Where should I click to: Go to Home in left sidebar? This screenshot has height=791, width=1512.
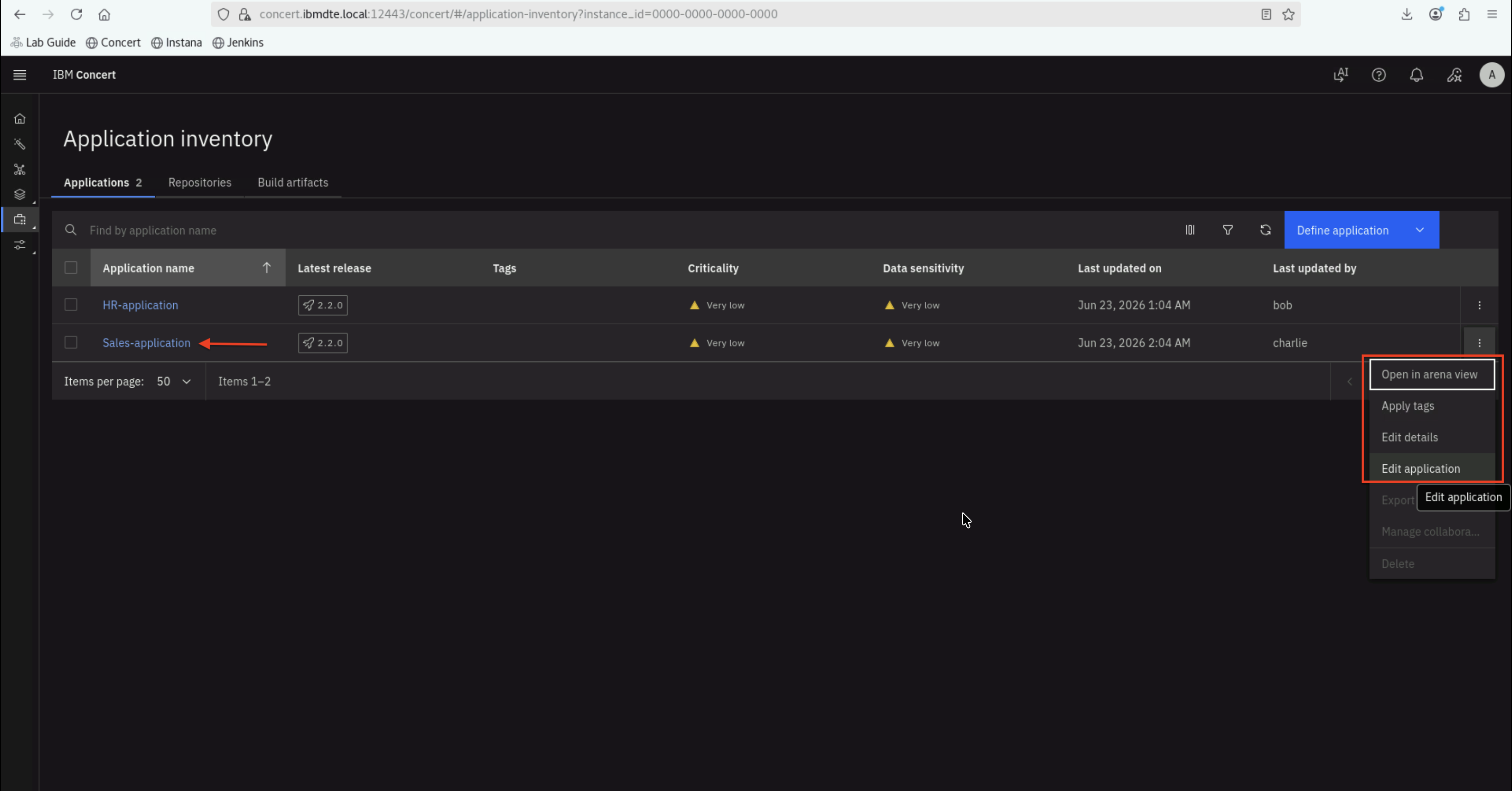(x=19, y=119)
